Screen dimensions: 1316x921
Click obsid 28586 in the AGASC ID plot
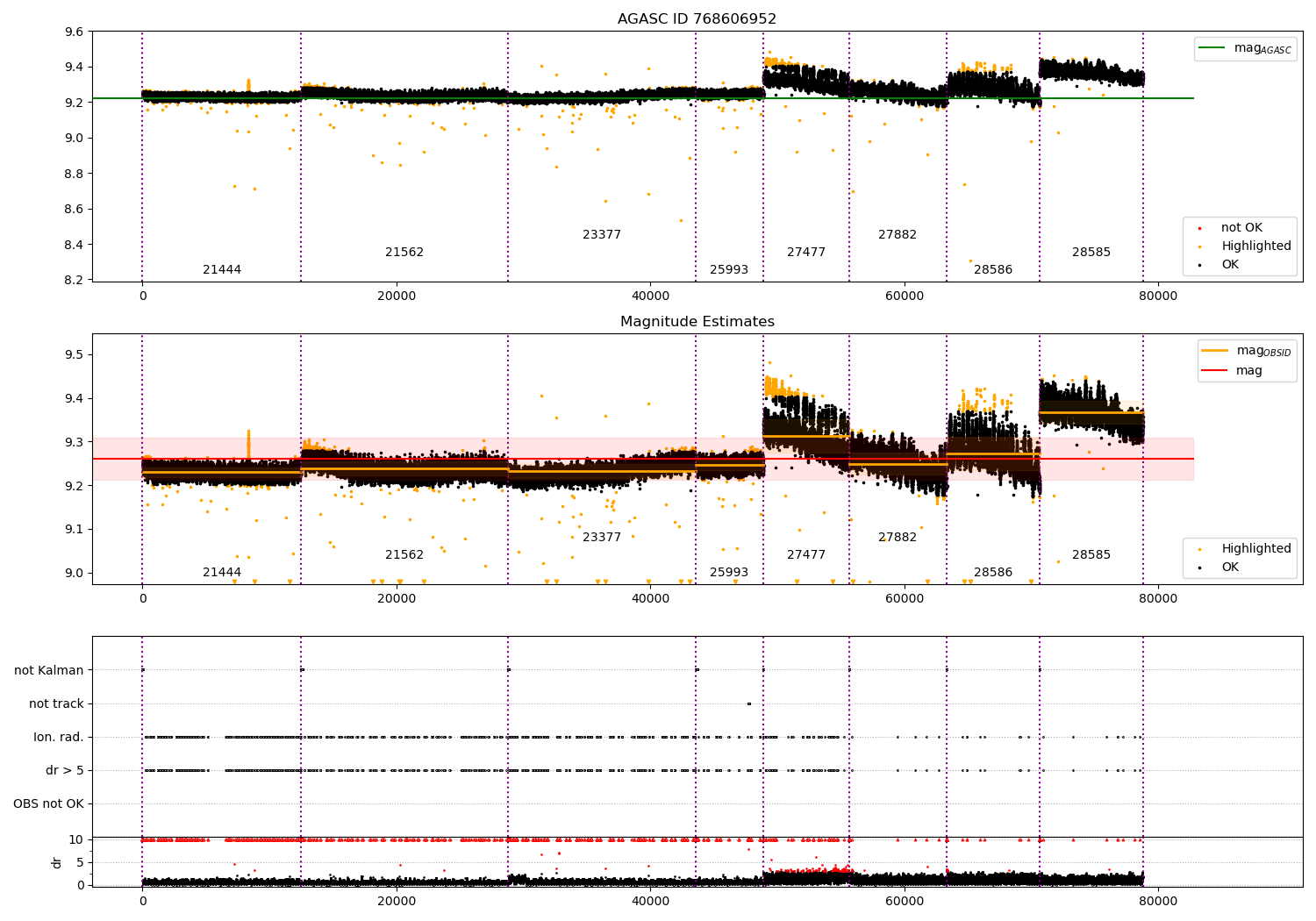[993, 270]
